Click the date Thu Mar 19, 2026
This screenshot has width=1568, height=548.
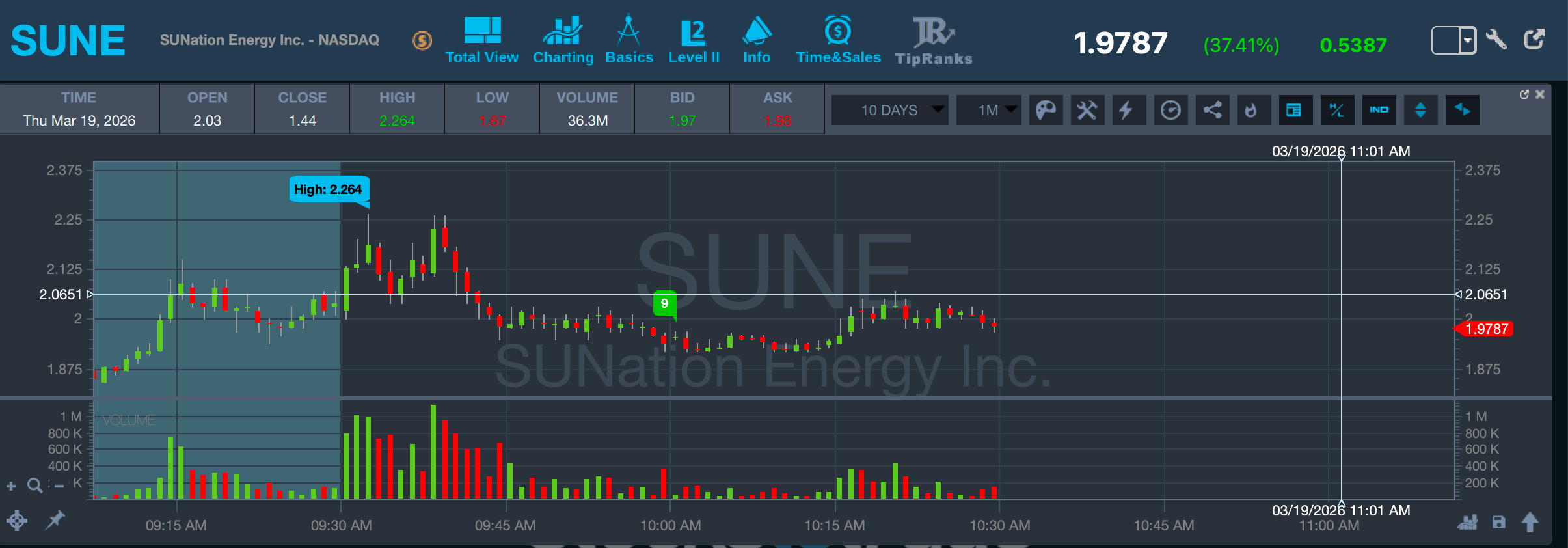[x=79, y=121]
